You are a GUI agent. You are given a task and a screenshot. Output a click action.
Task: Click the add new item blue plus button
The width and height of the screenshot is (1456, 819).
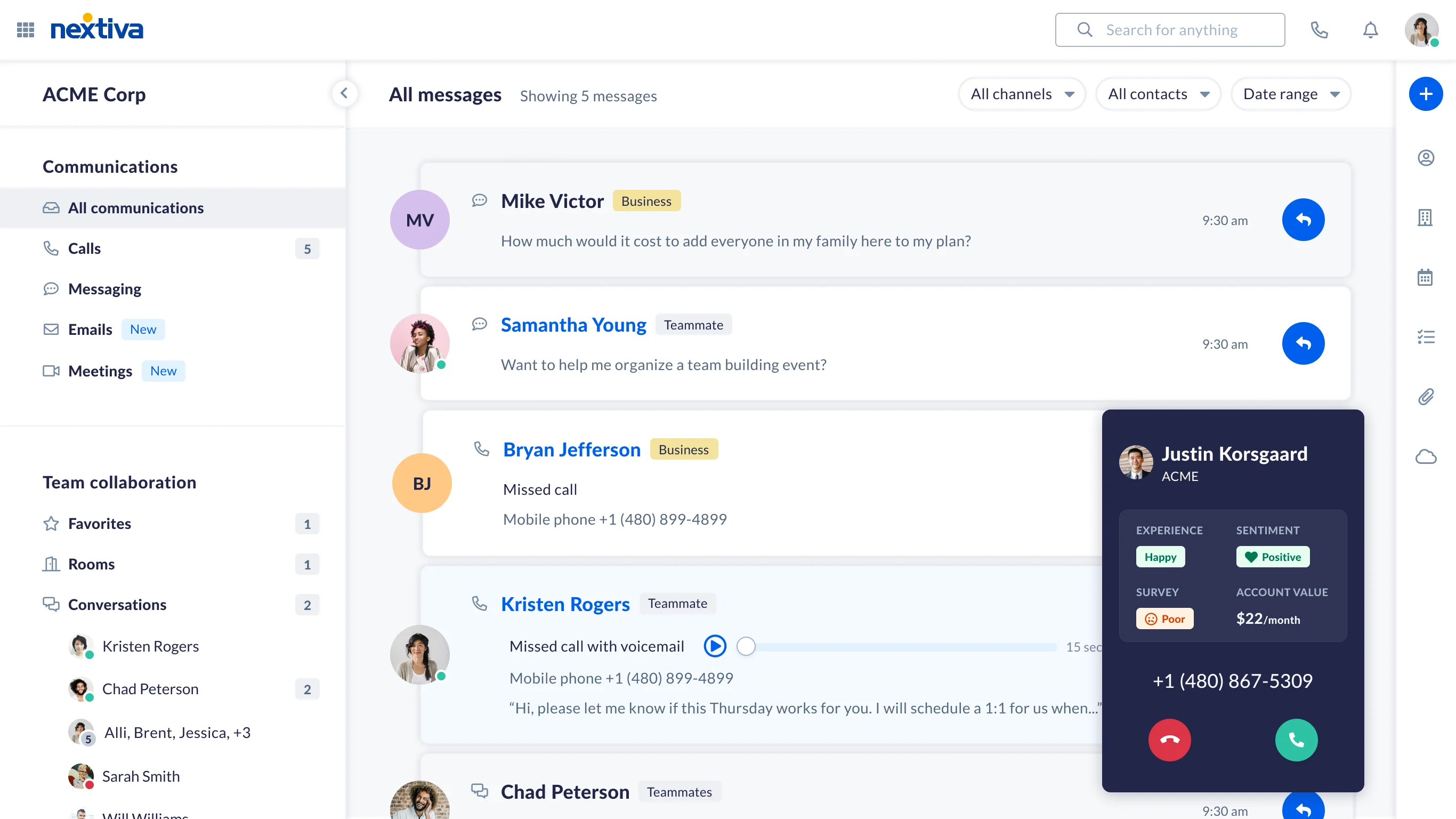(x=1425, y=93)
